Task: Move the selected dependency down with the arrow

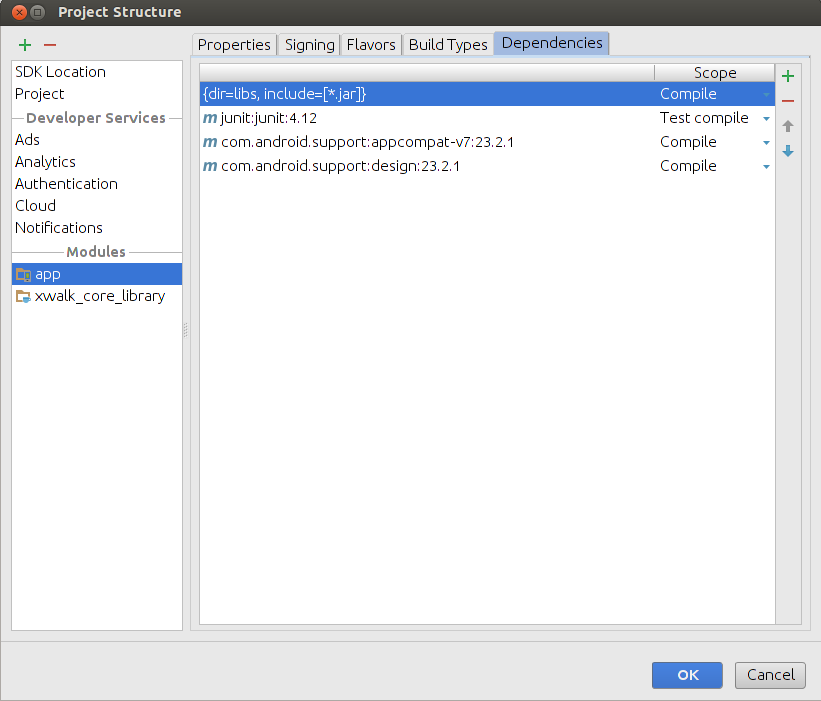Action: [x=788, y=151]
